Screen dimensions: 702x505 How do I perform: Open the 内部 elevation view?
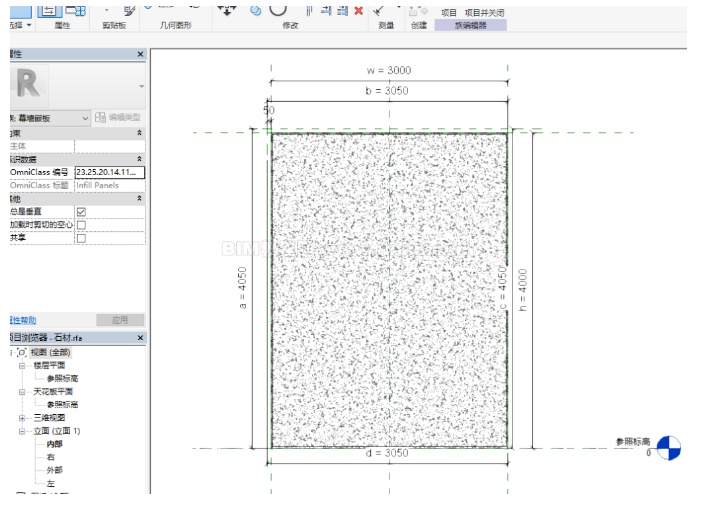click(55, 444)
